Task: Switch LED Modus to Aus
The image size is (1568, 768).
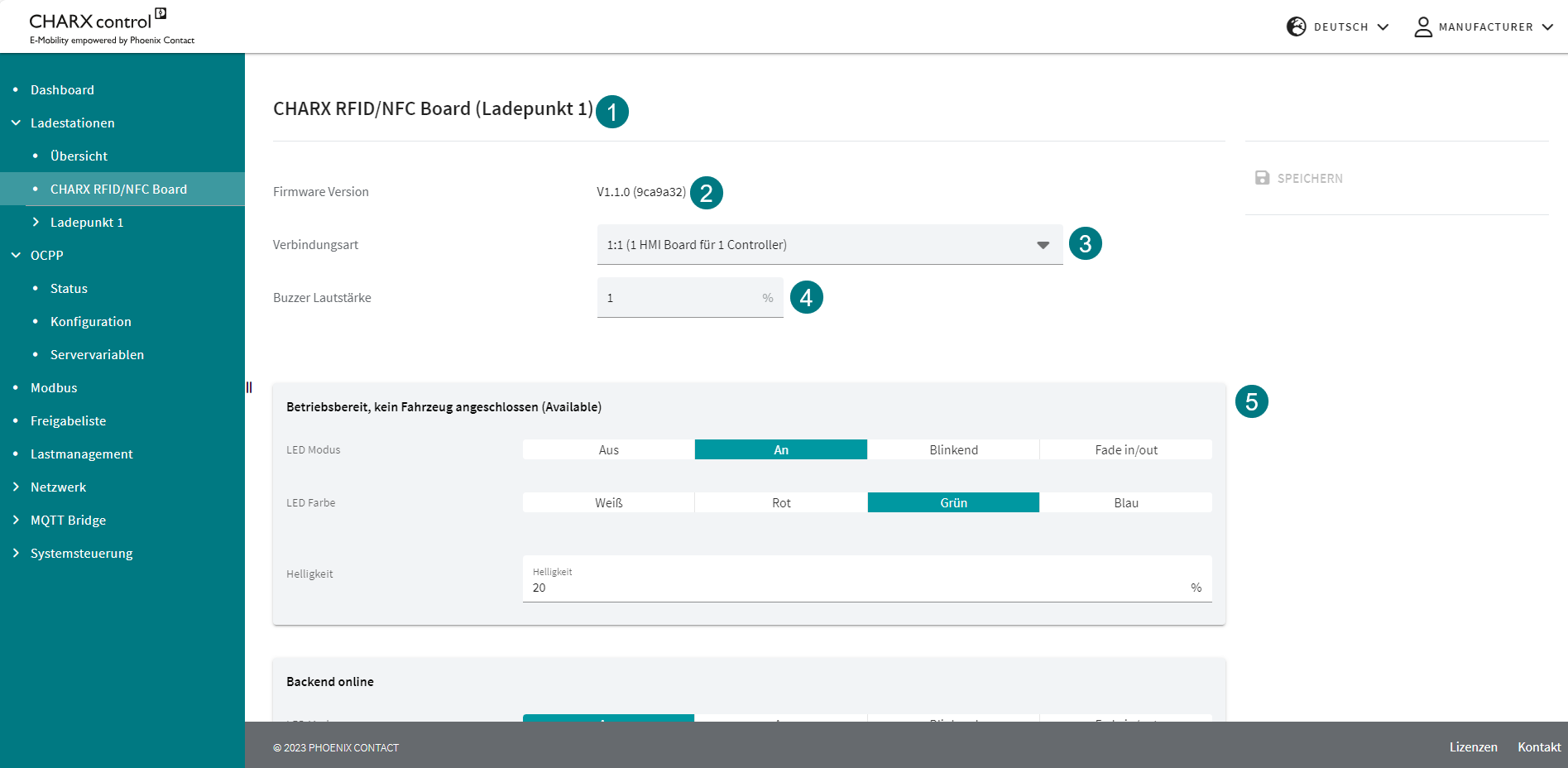Action: coord(608,450)
